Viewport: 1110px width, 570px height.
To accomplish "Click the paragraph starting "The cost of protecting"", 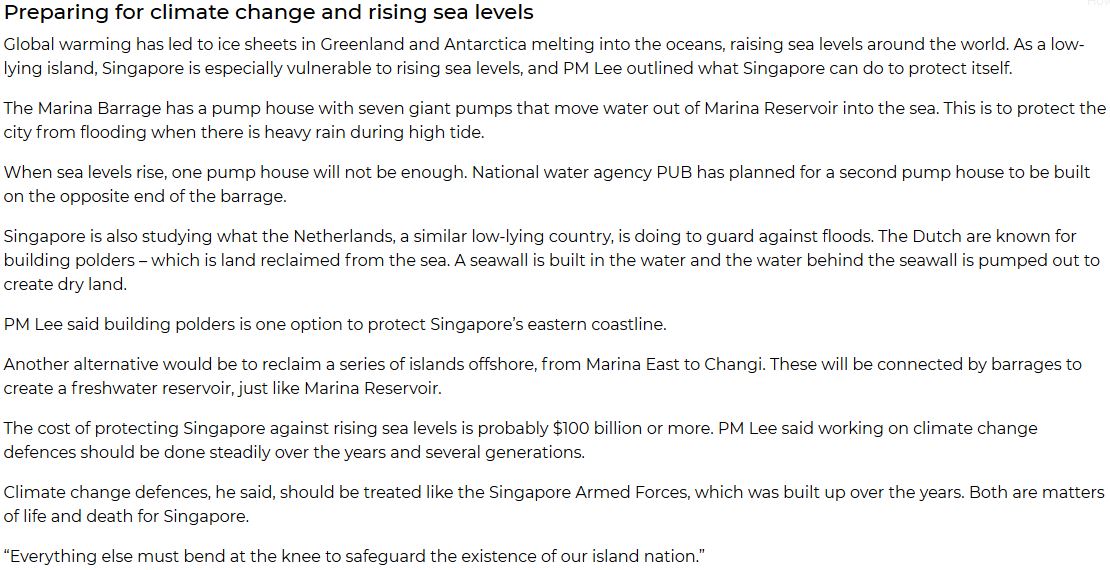I will point(520,440).
